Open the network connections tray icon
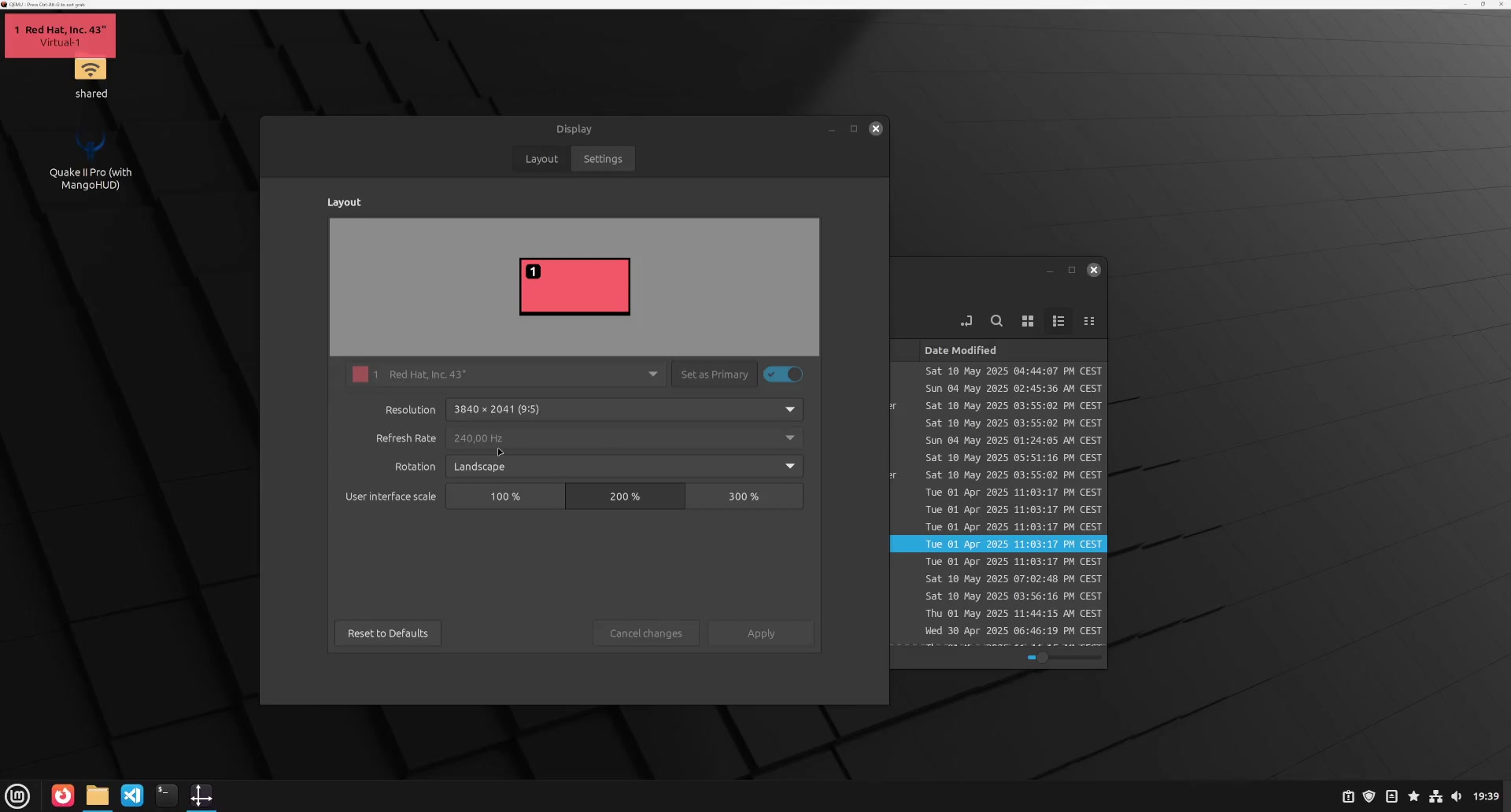The image size is (1511, 812). [x=1435, y=796]
